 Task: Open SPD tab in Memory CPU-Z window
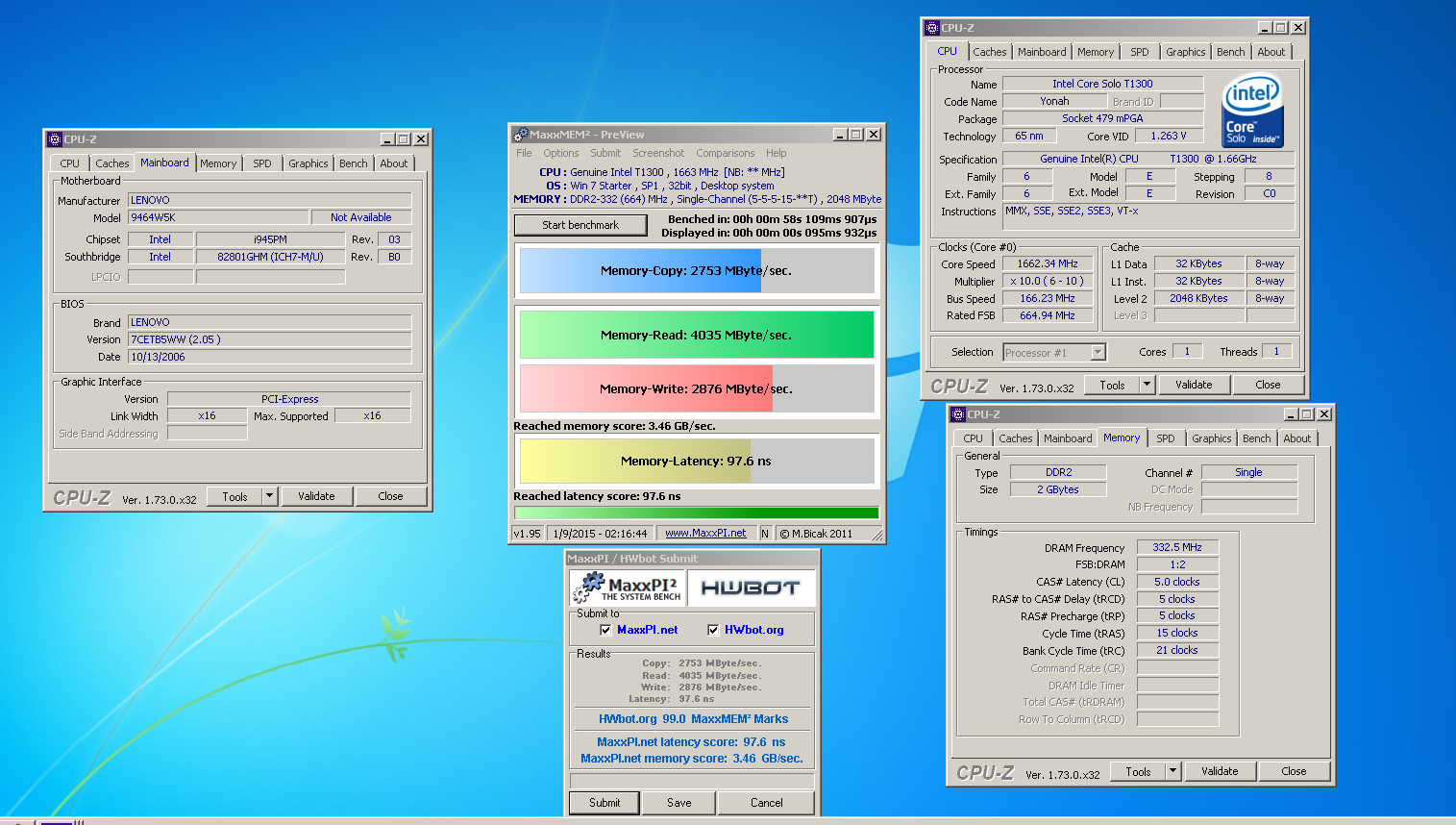1166,438
